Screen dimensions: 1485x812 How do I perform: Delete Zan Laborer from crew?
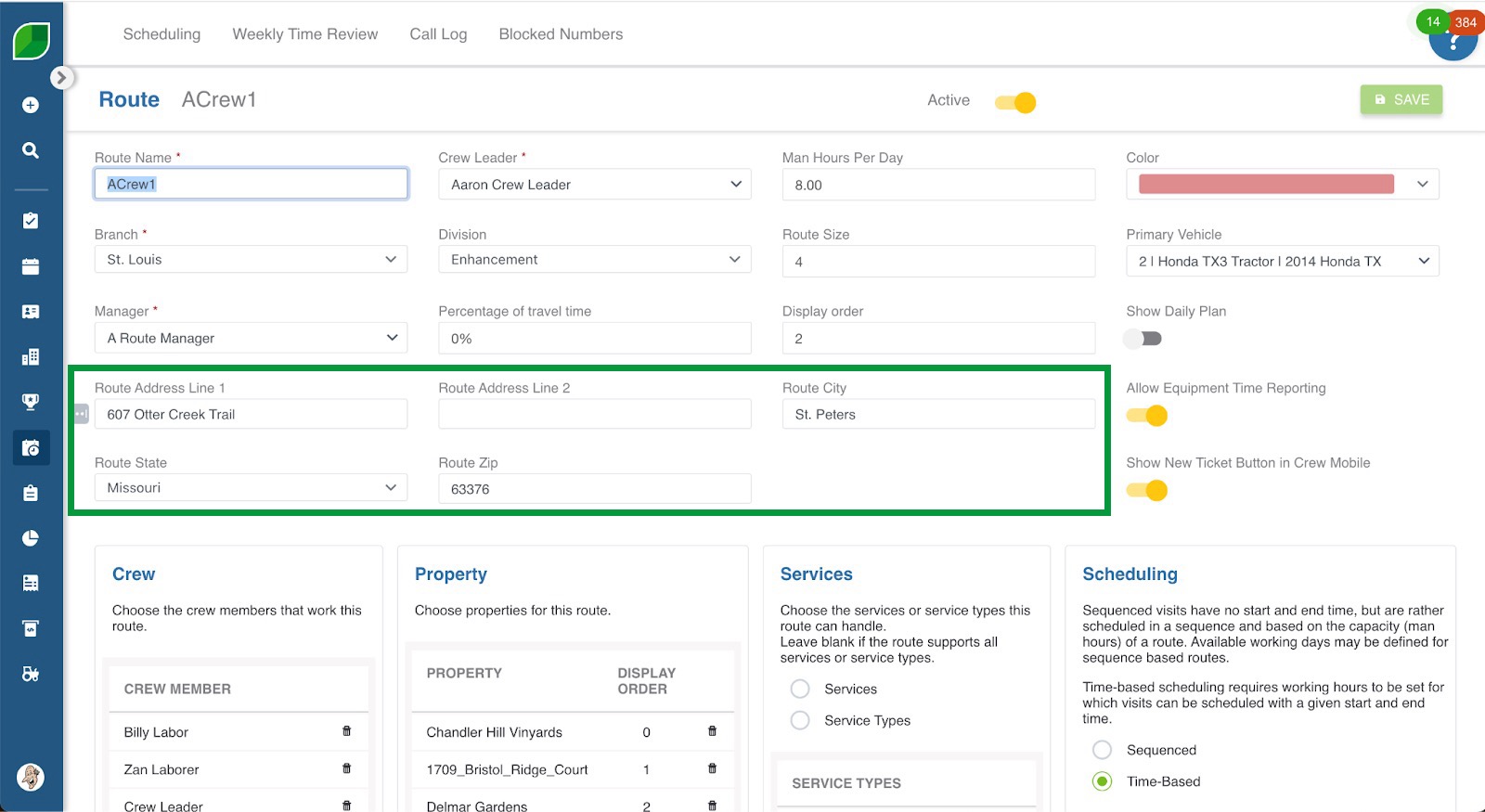347,768
